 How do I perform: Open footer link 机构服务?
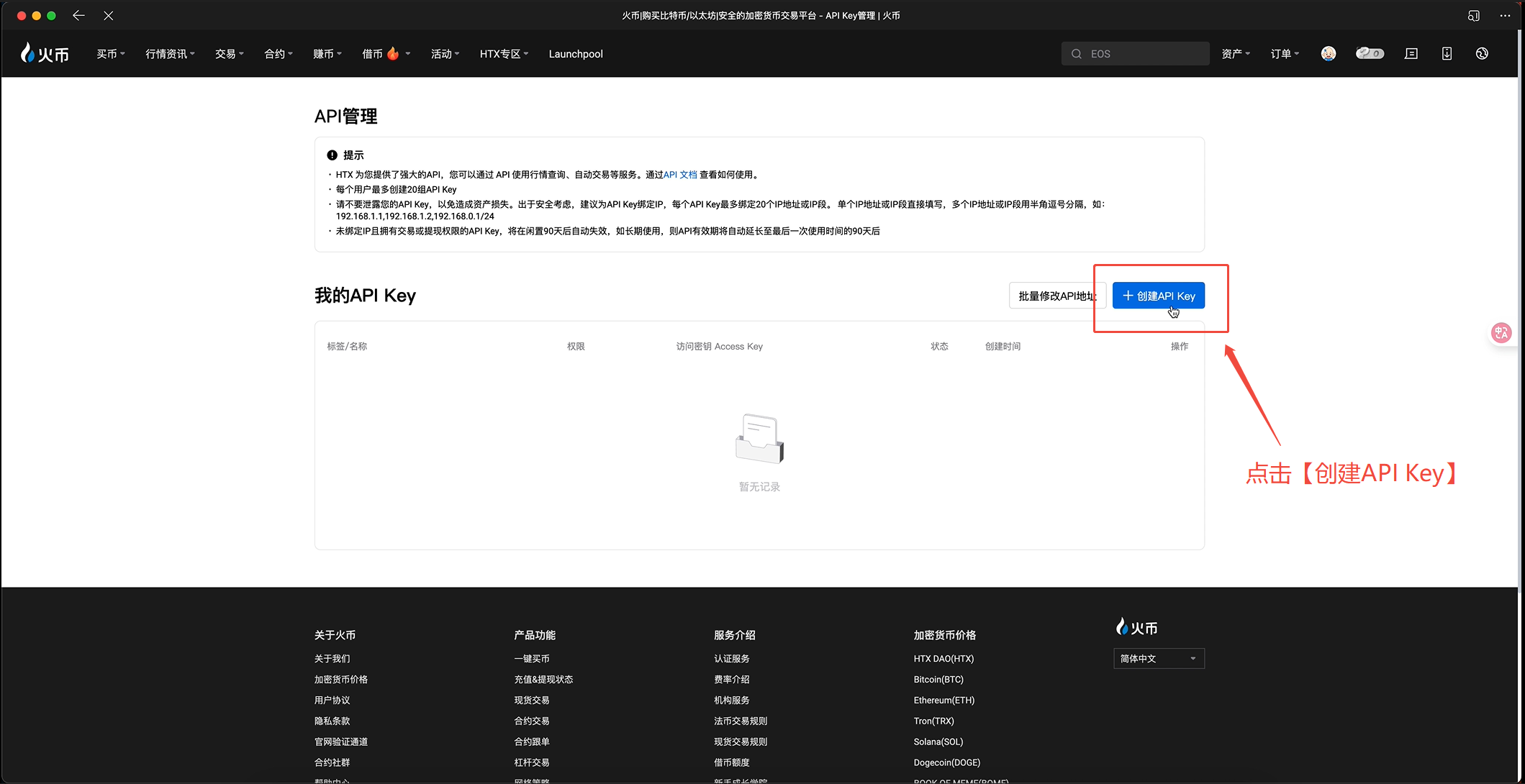(x=732, y=700)
